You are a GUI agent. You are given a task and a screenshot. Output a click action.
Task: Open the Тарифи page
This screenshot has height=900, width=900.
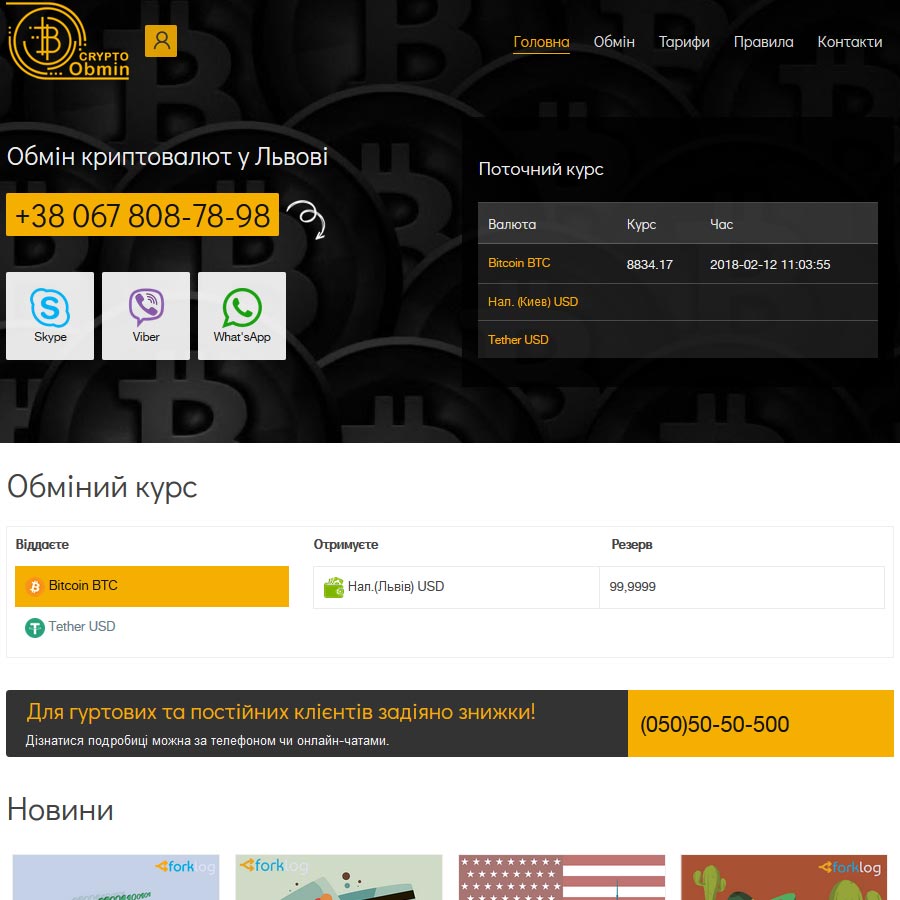coord(684,42)
